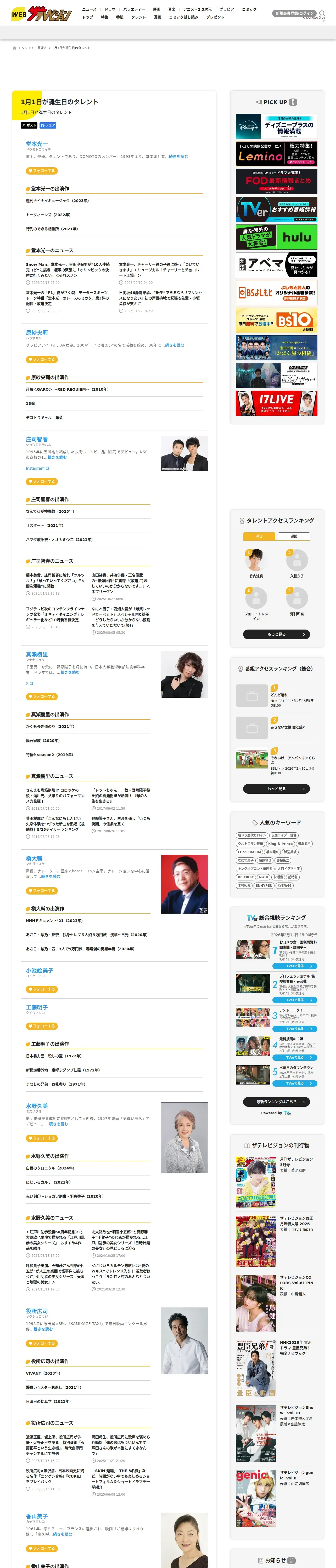The height and width of the screenshot is (1568, 336).
Task: Click keyword tag 朝ドラ歴代ヒロイン
Action: tap(252, 835)
